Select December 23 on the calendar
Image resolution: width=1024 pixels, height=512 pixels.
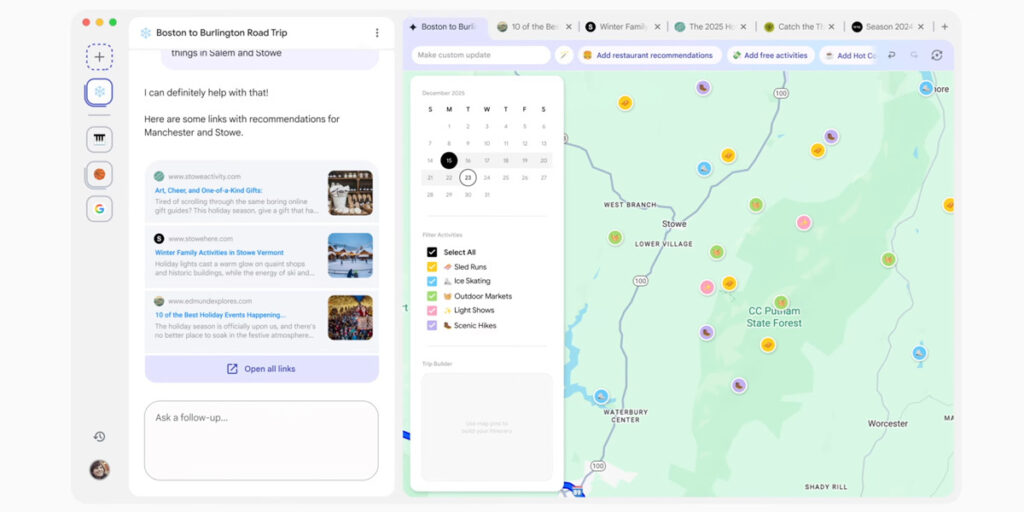pyautogui.click(x=467, y=177)
